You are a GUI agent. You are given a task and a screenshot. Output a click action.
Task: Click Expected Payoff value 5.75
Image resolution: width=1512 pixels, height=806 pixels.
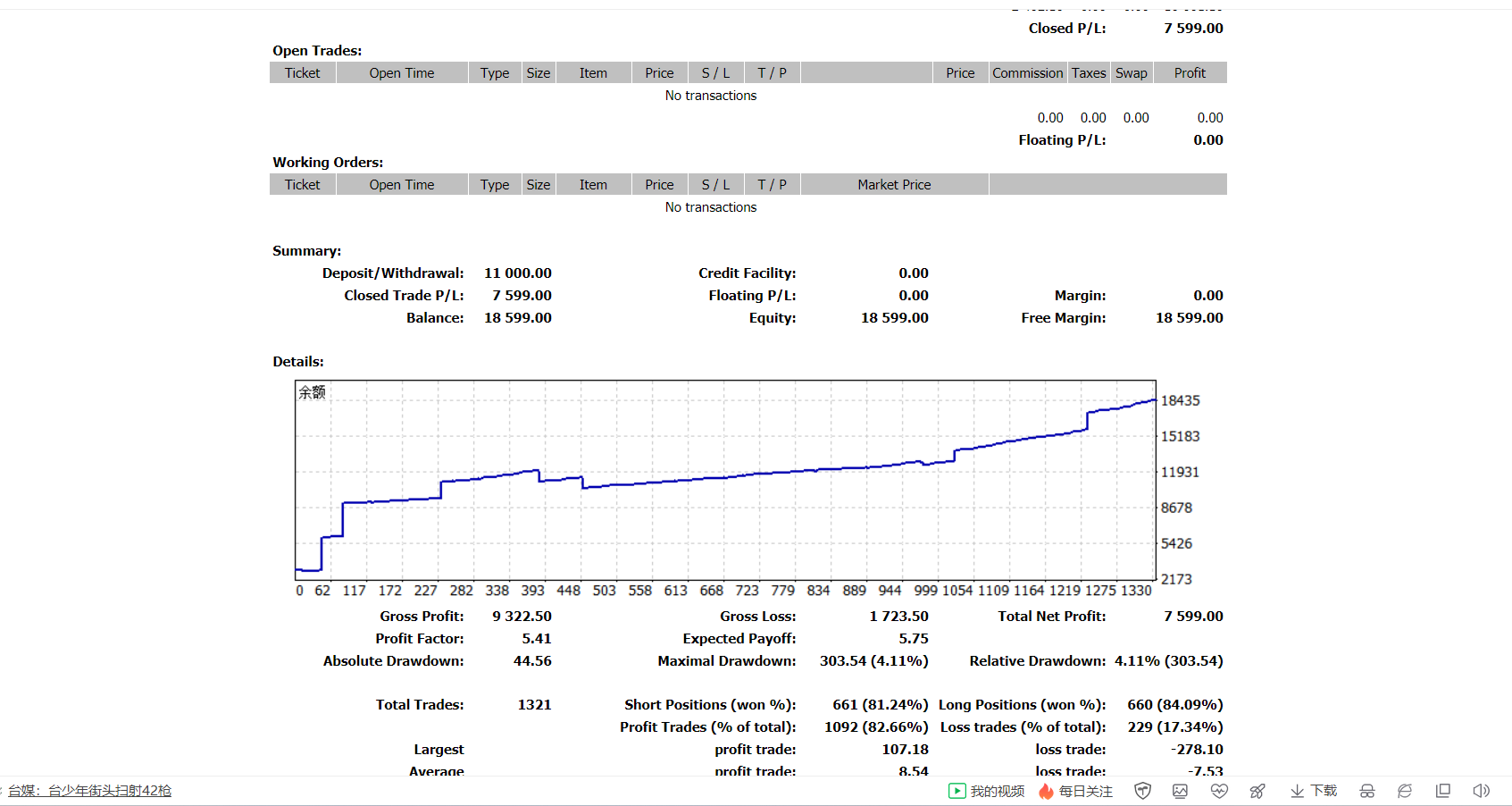[914, 639]
